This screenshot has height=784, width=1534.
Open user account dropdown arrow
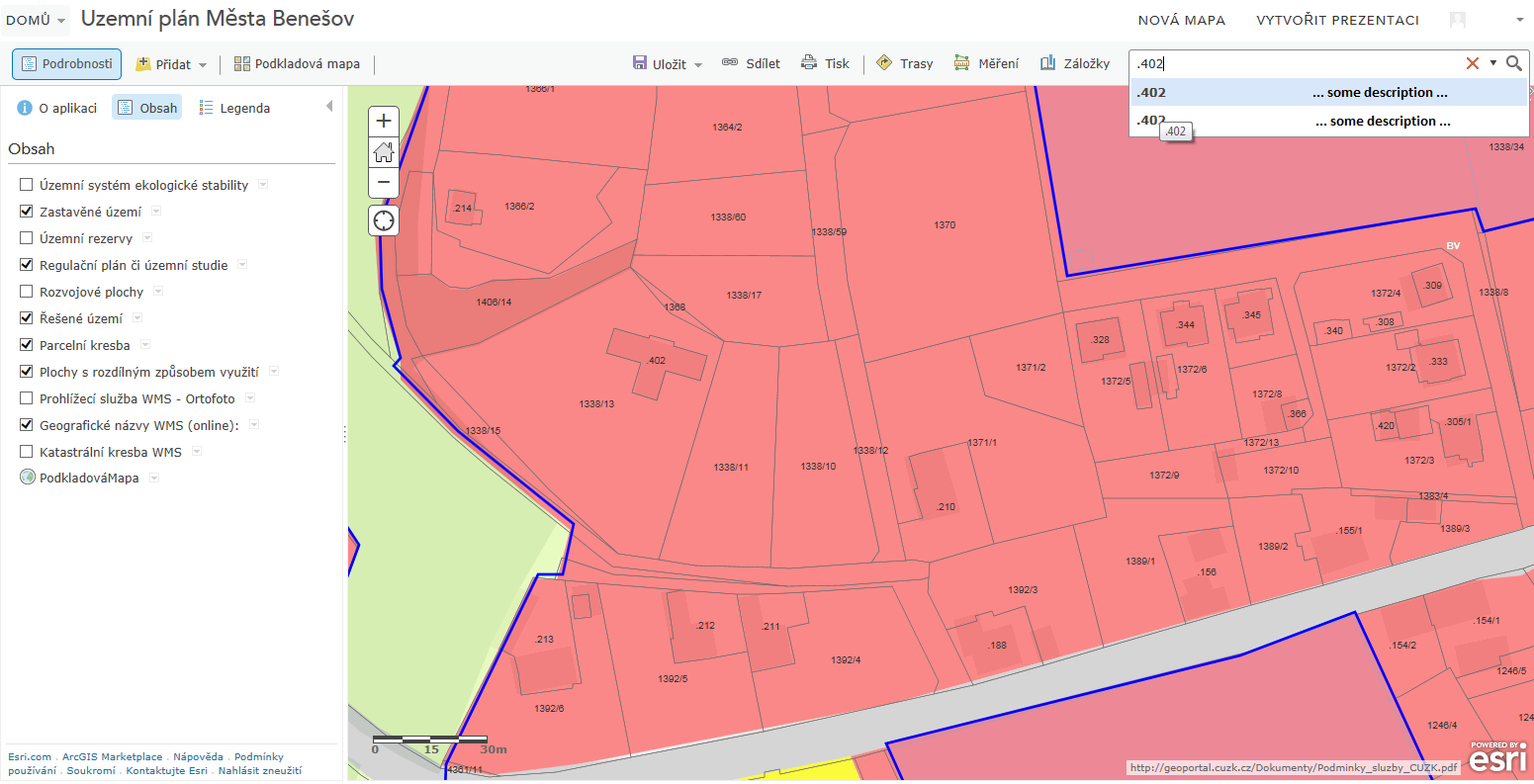pyautogui.click(x=1520, y=20)
